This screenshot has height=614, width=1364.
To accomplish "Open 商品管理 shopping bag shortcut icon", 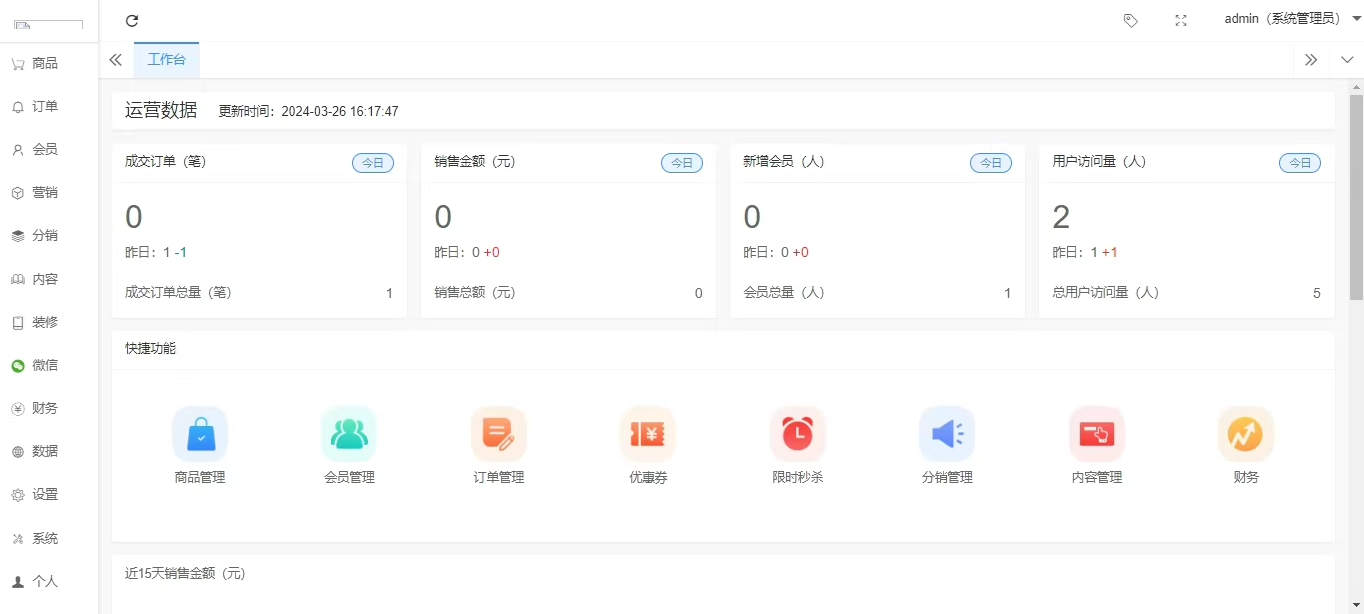I will pyautogui.click(x=200, y=434).
